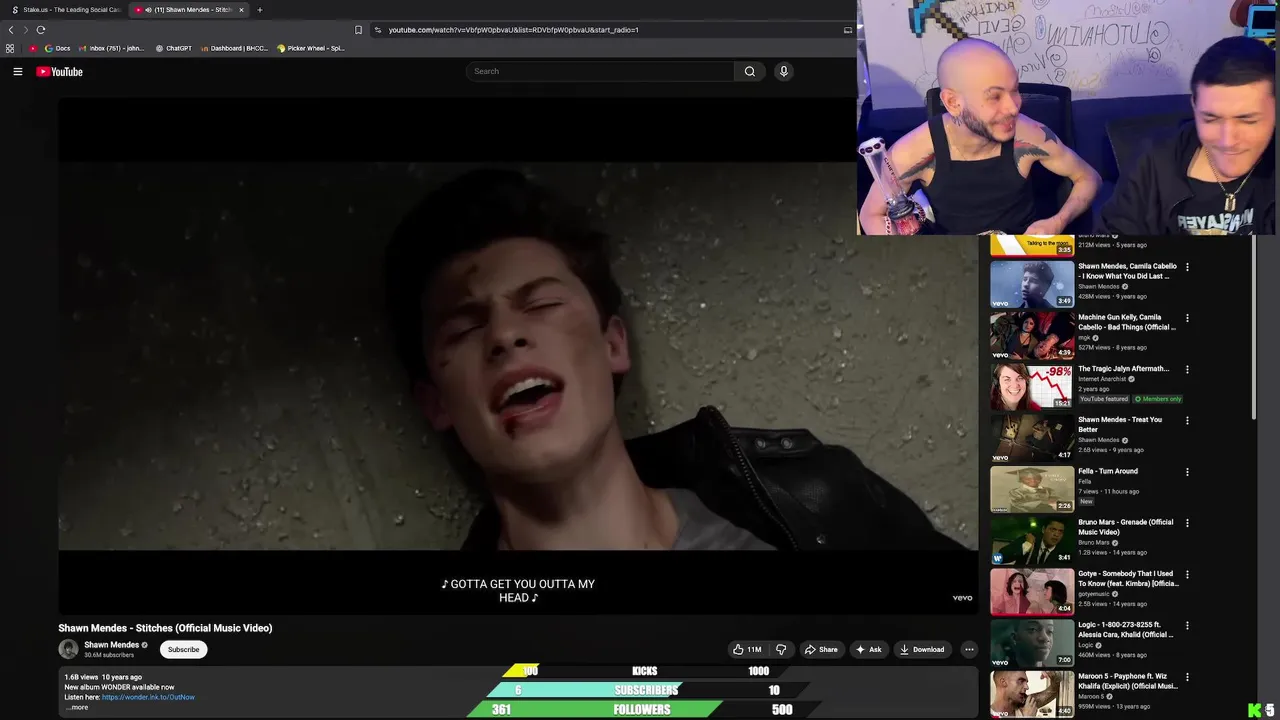The height and width of the screenshot is (720, 1280).
Task: Open the Picker Wheel bookmark
Action: coord(310,48)
